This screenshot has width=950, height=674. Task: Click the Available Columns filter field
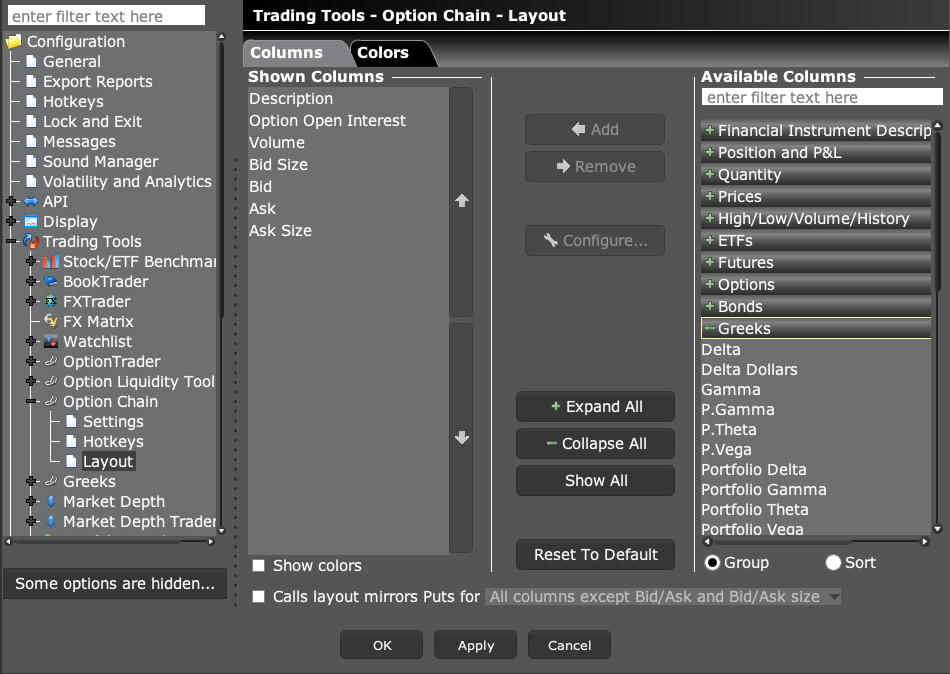click(x=822, y=97)
